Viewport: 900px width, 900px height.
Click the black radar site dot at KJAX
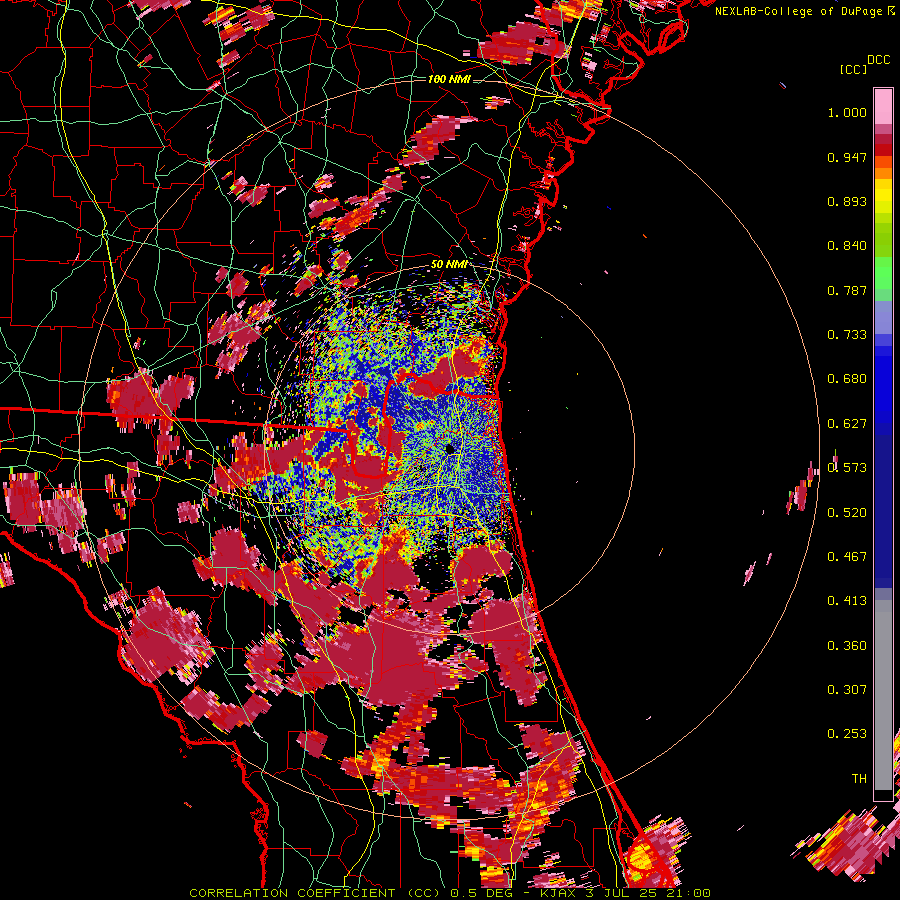[450, 448]
